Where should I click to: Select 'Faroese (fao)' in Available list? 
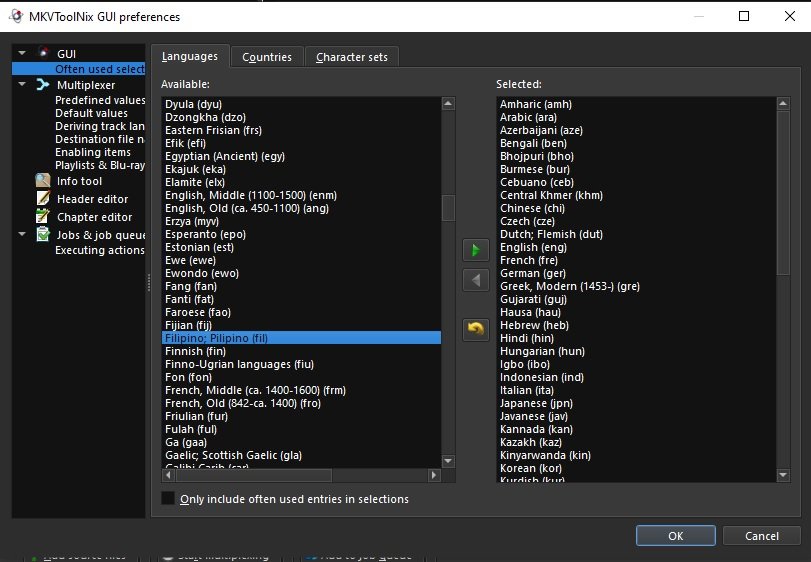302,312
